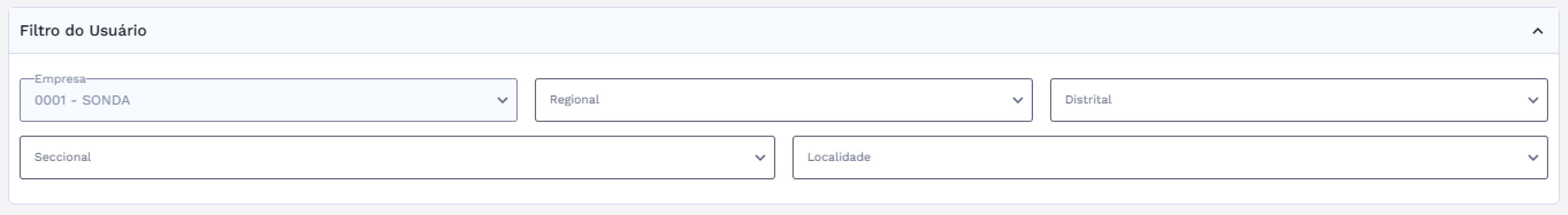The width and height of the screenshot is (1568, 215).
Task: Click the Localidade placeholder text
Action: [838, 157]
